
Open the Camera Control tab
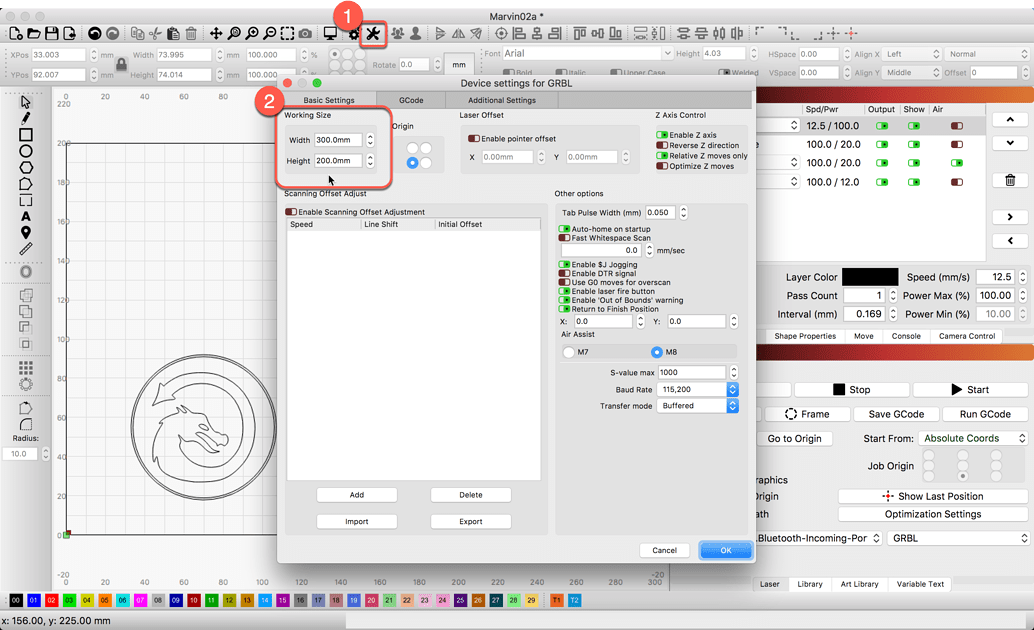967,336
